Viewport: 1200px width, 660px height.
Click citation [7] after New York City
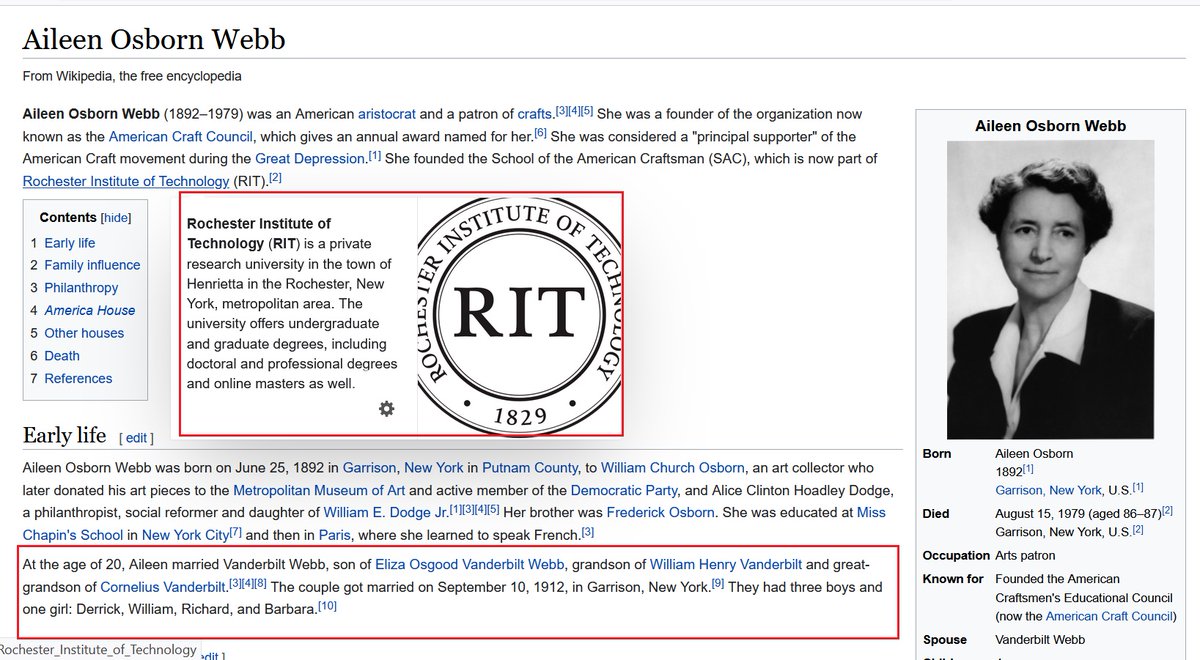tap(236, 532)
